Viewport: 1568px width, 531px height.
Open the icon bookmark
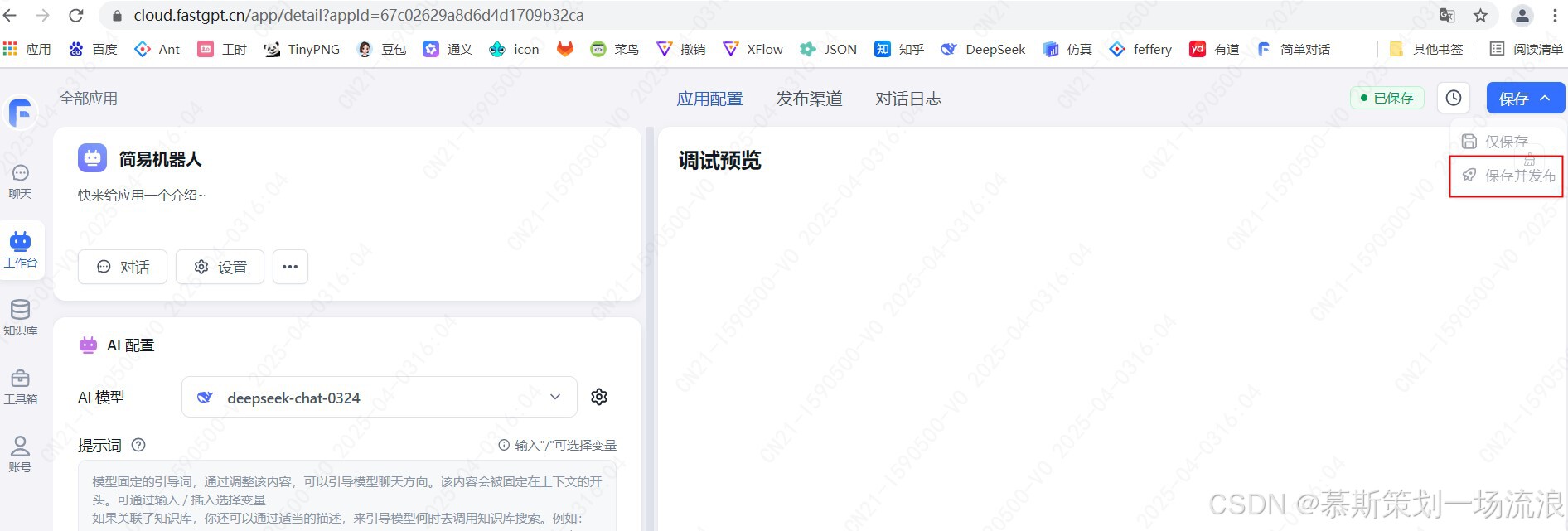tap(514, 49)
